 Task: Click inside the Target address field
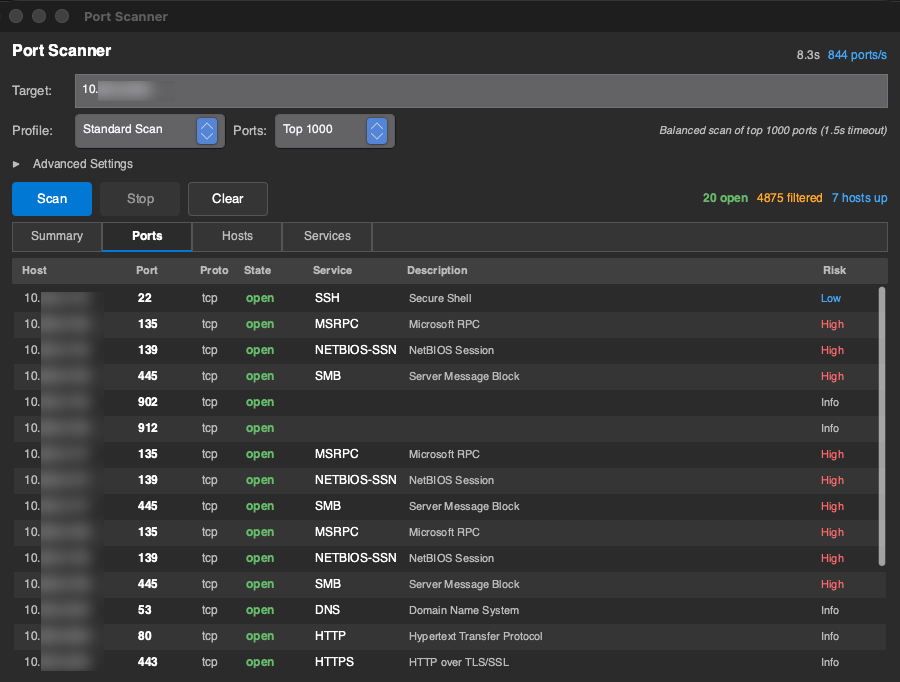coord(480,90)
